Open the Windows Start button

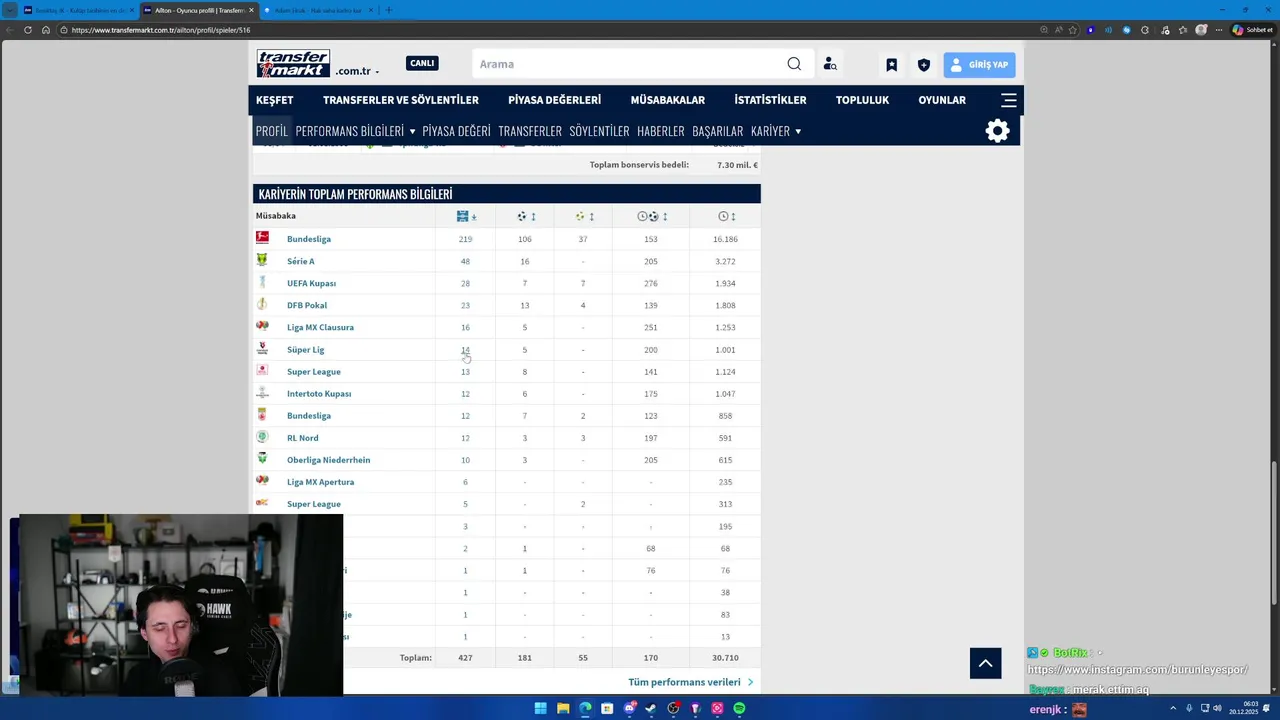(x=540, y=708)
